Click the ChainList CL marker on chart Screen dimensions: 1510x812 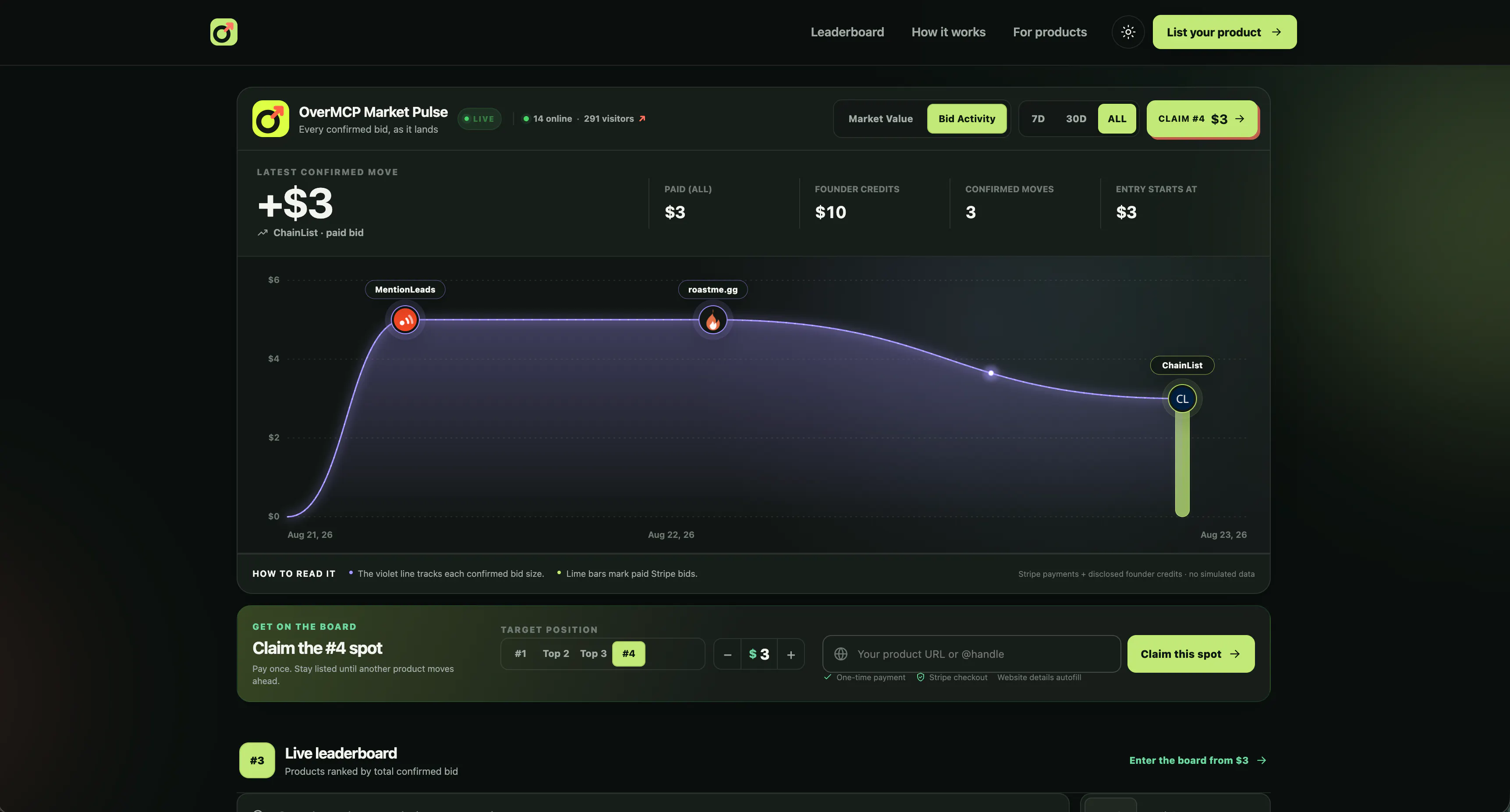pos(1182,399)
